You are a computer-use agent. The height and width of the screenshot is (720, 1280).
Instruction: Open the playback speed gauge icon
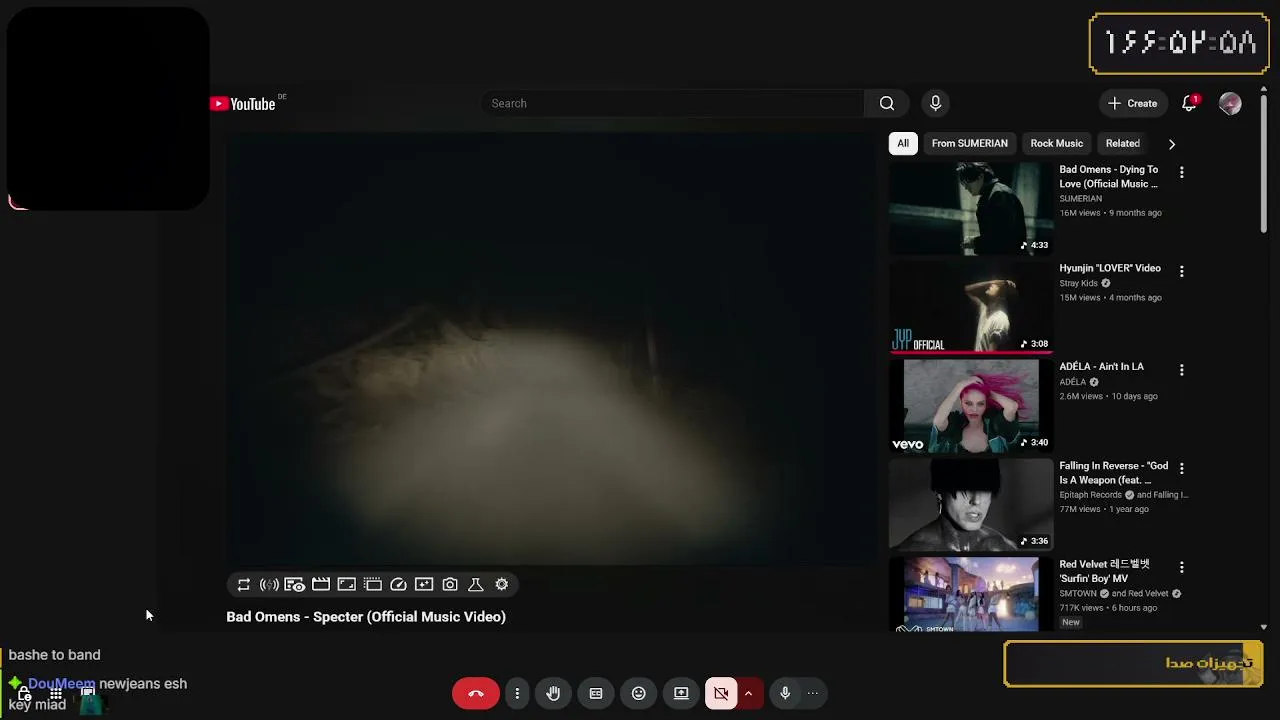(398, 584)
